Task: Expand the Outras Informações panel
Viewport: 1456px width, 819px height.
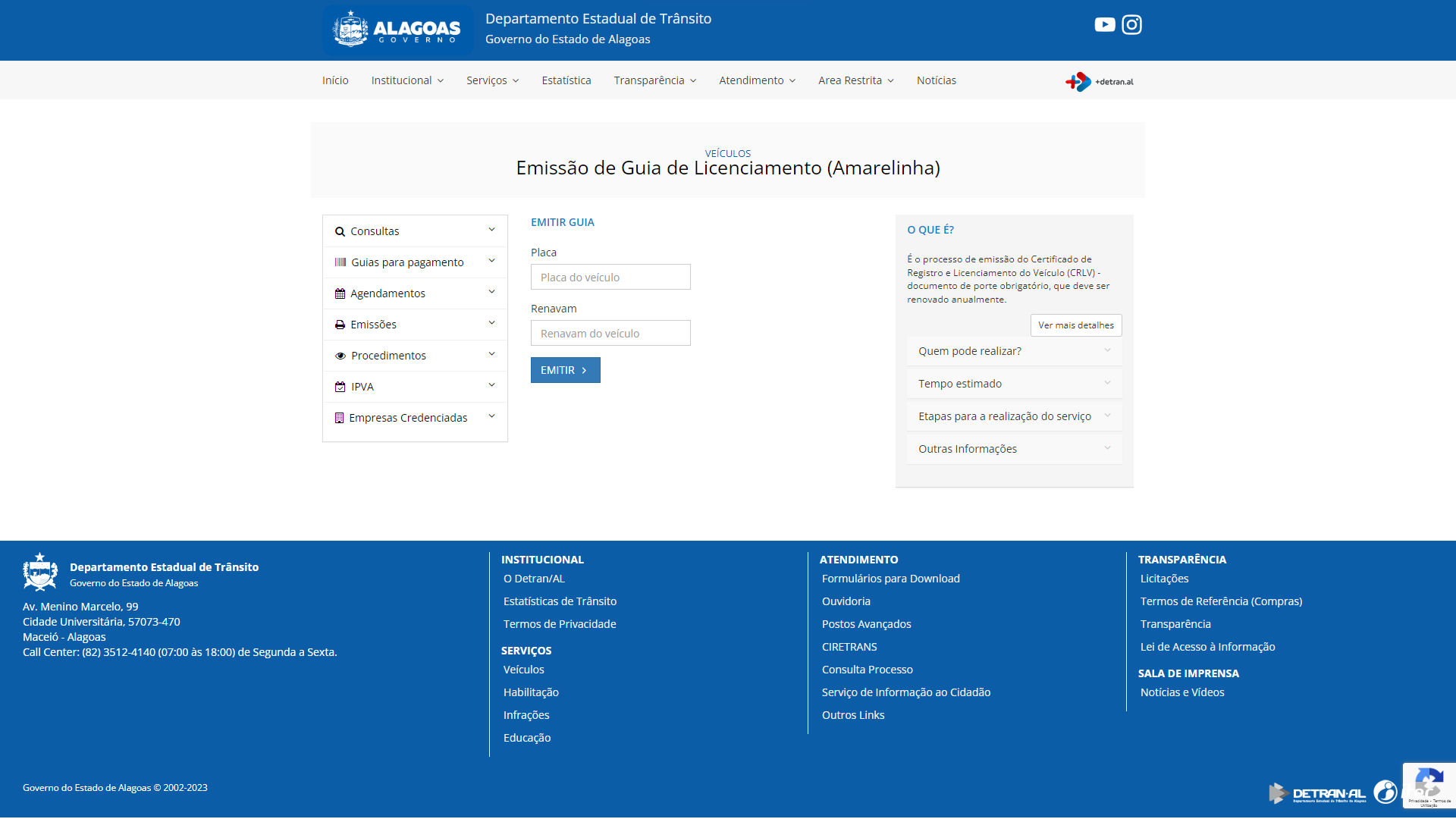Action: tap(1014, 449)
